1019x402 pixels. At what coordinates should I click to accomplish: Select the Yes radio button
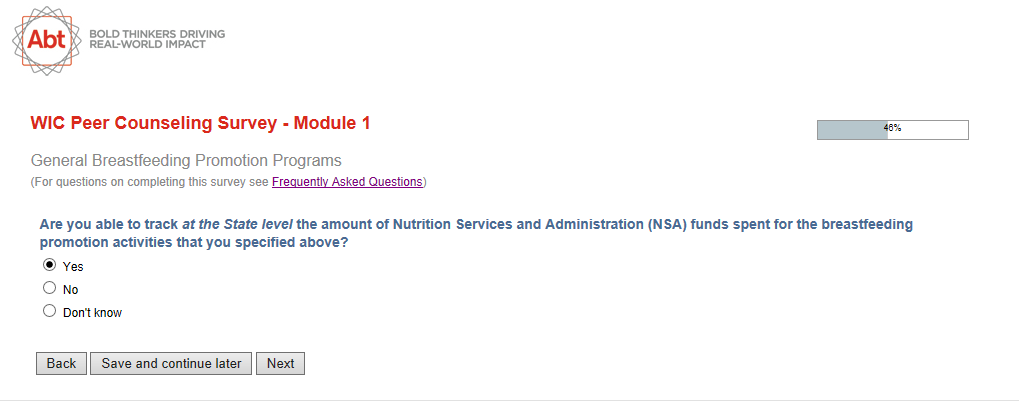pyautogui.click(x=49, y=266)
